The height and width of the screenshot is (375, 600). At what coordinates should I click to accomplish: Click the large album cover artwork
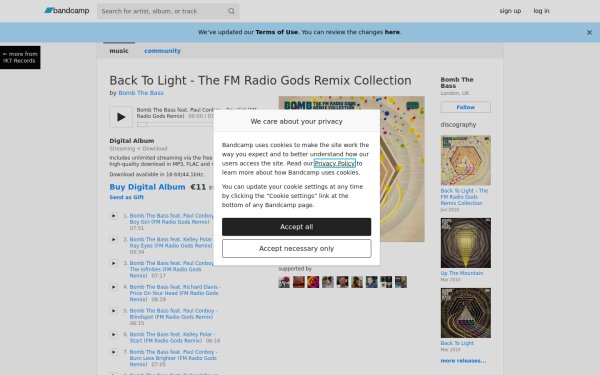click(x=403, y=168)
